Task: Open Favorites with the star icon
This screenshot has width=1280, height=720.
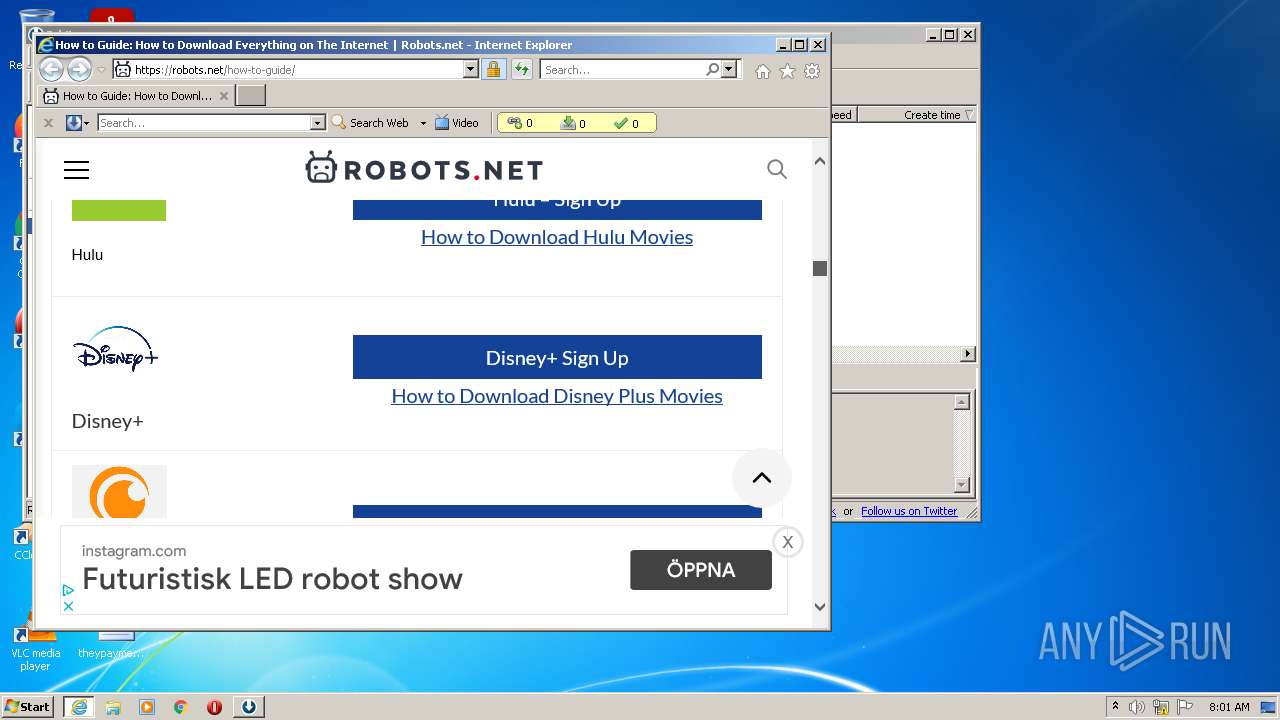Action: click(787, 71)
